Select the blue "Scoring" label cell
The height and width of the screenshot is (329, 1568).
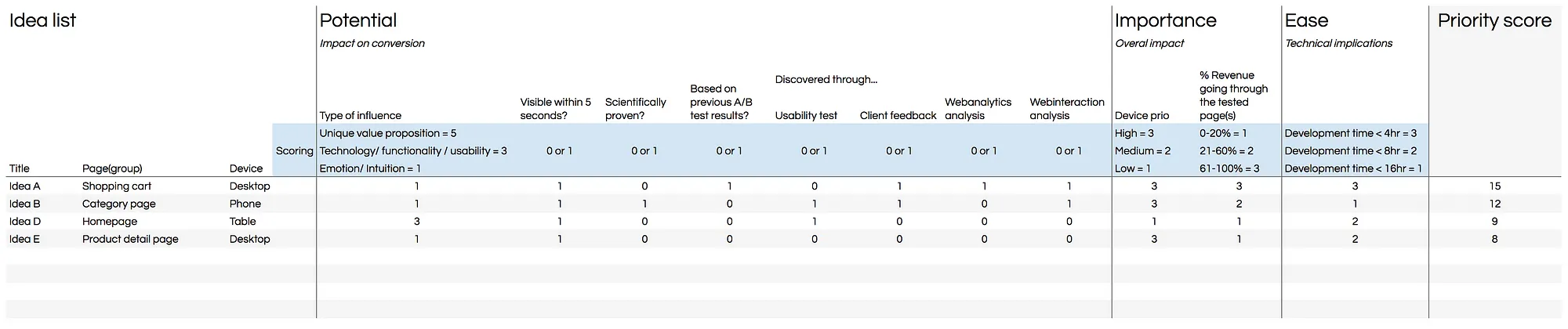294,151
